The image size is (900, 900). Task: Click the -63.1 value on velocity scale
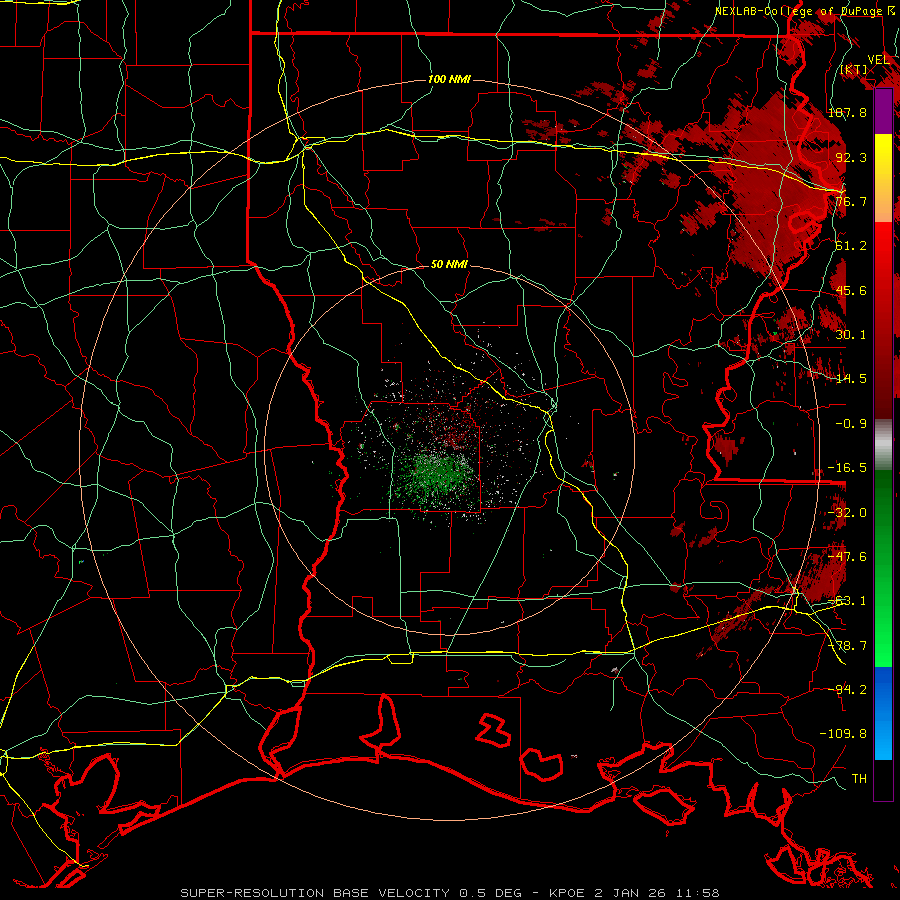848,601
